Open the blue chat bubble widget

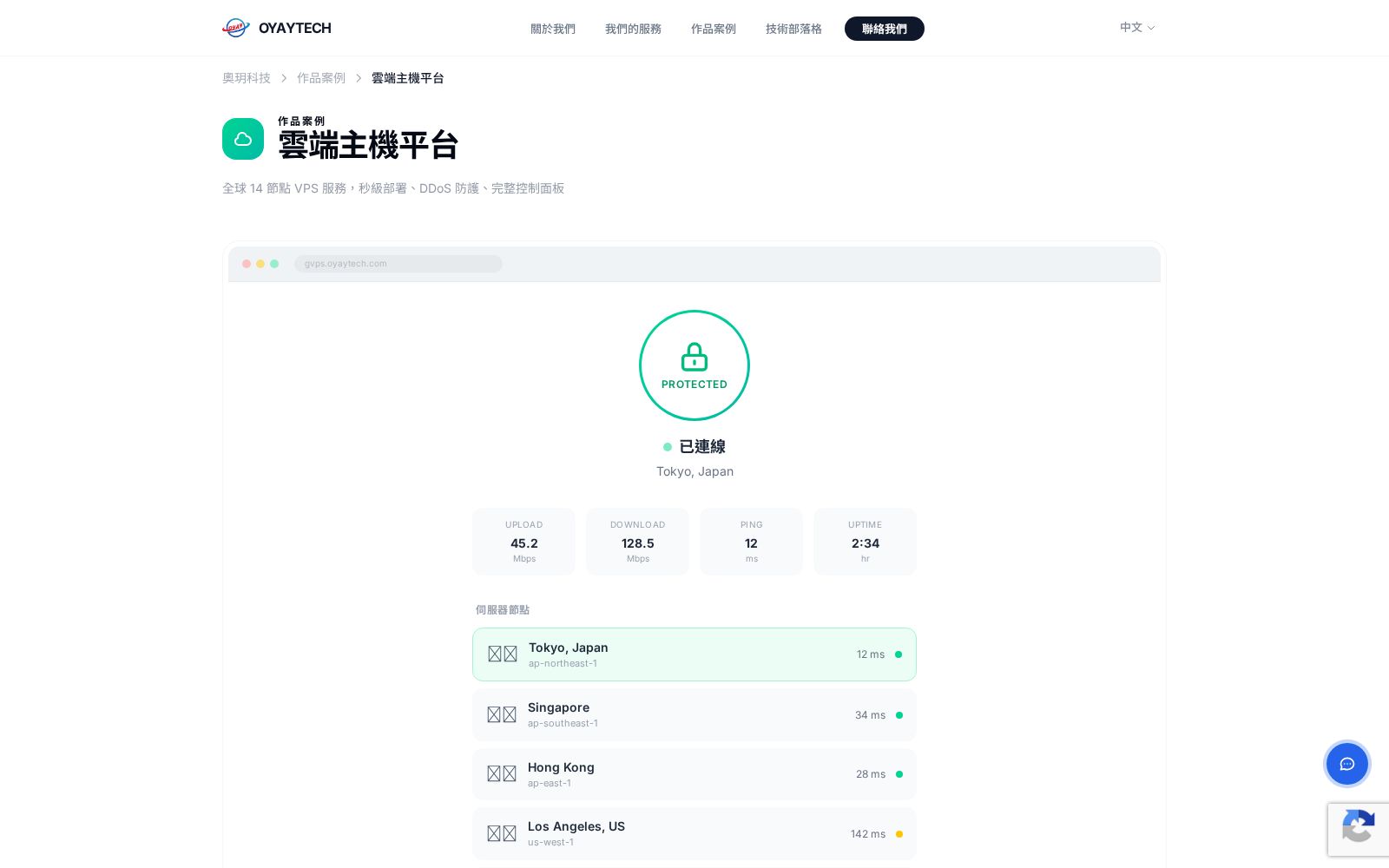pos(1346,764)
